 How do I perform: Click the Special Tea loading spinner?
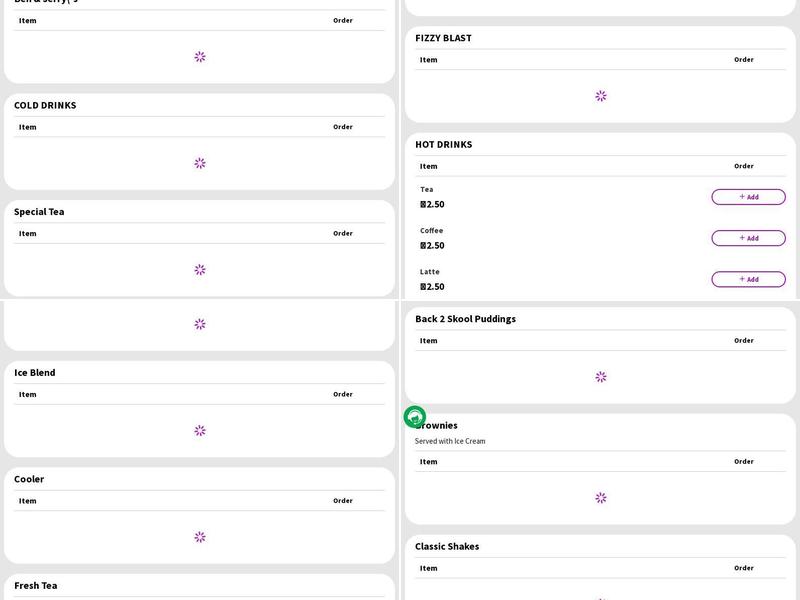[x=200, y=270]
